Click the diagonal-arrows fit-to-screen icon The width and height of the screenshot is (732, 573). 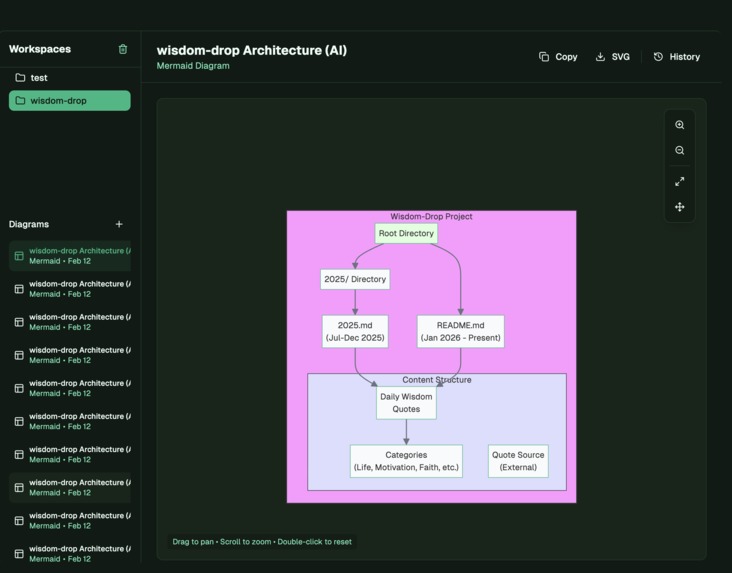[680, 182]
